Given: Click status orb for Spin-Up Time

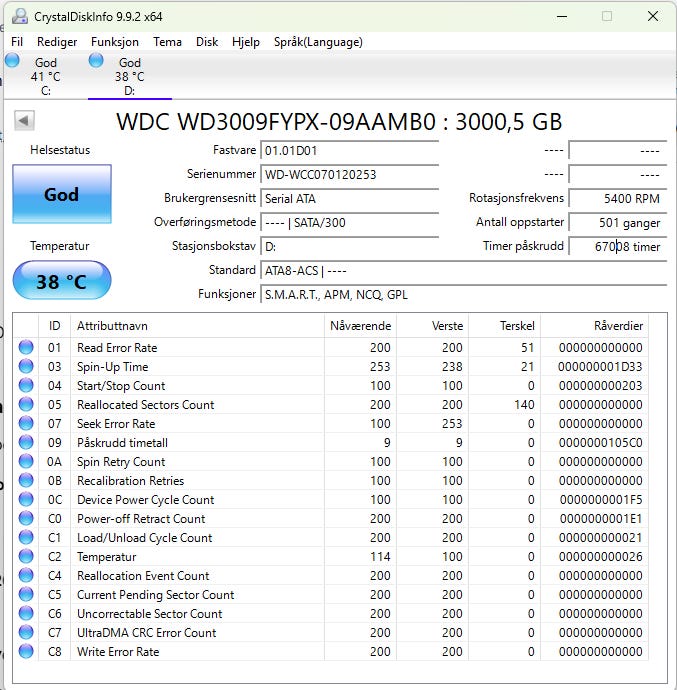Looking at the screenshot, I should [x=26, y=366].
